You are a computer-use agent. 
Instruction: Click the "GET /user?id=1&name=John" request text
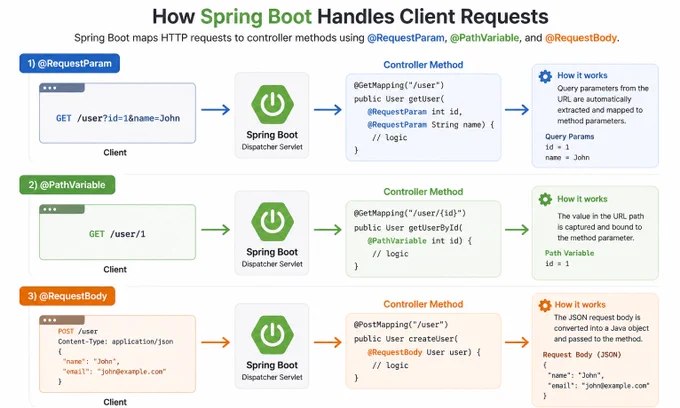[118, 118]
